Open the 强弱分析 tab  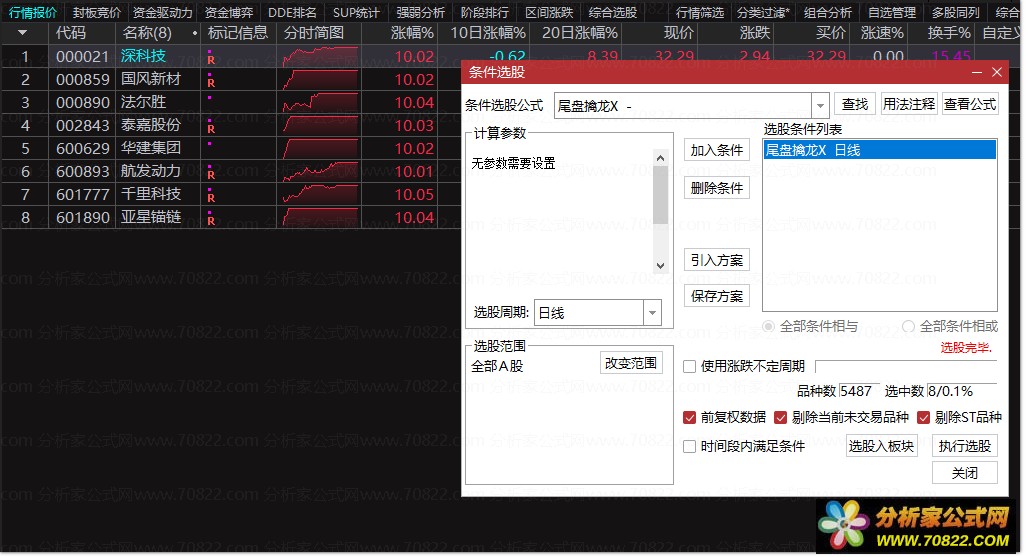(x=420, y=12)
